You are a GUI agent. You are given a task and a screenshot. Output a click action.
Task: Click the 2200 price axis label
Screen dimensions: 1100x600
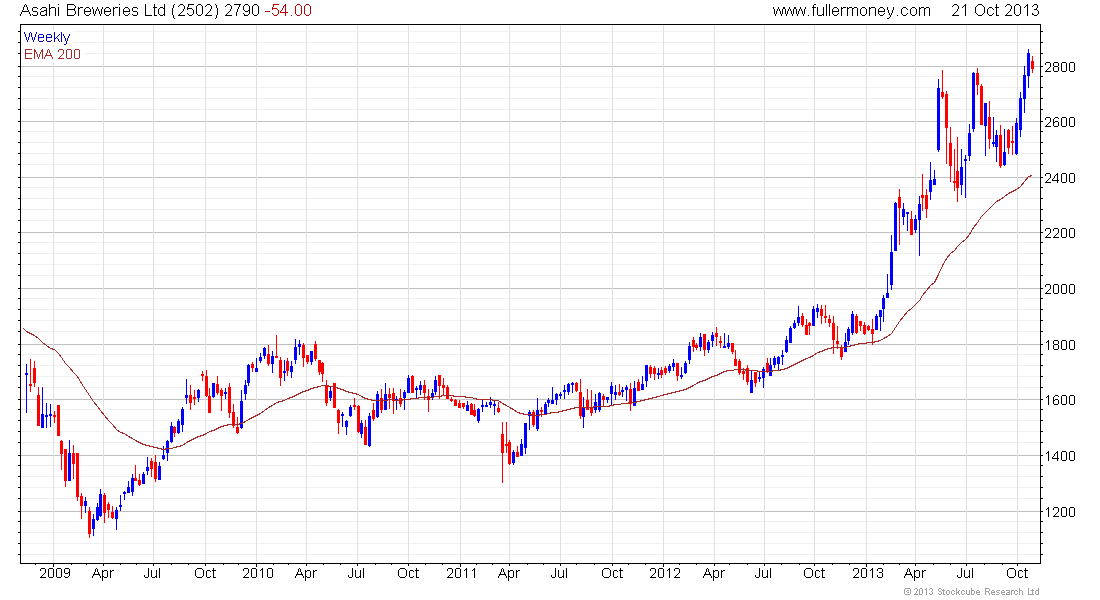click(1059, 233)
